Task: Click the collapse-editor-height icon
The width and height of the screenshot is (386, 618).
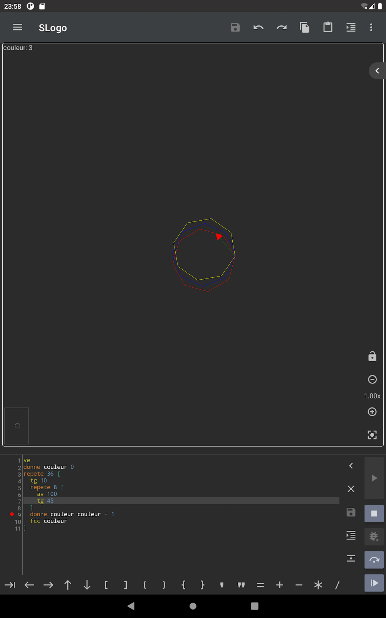Action: point(351,558)
